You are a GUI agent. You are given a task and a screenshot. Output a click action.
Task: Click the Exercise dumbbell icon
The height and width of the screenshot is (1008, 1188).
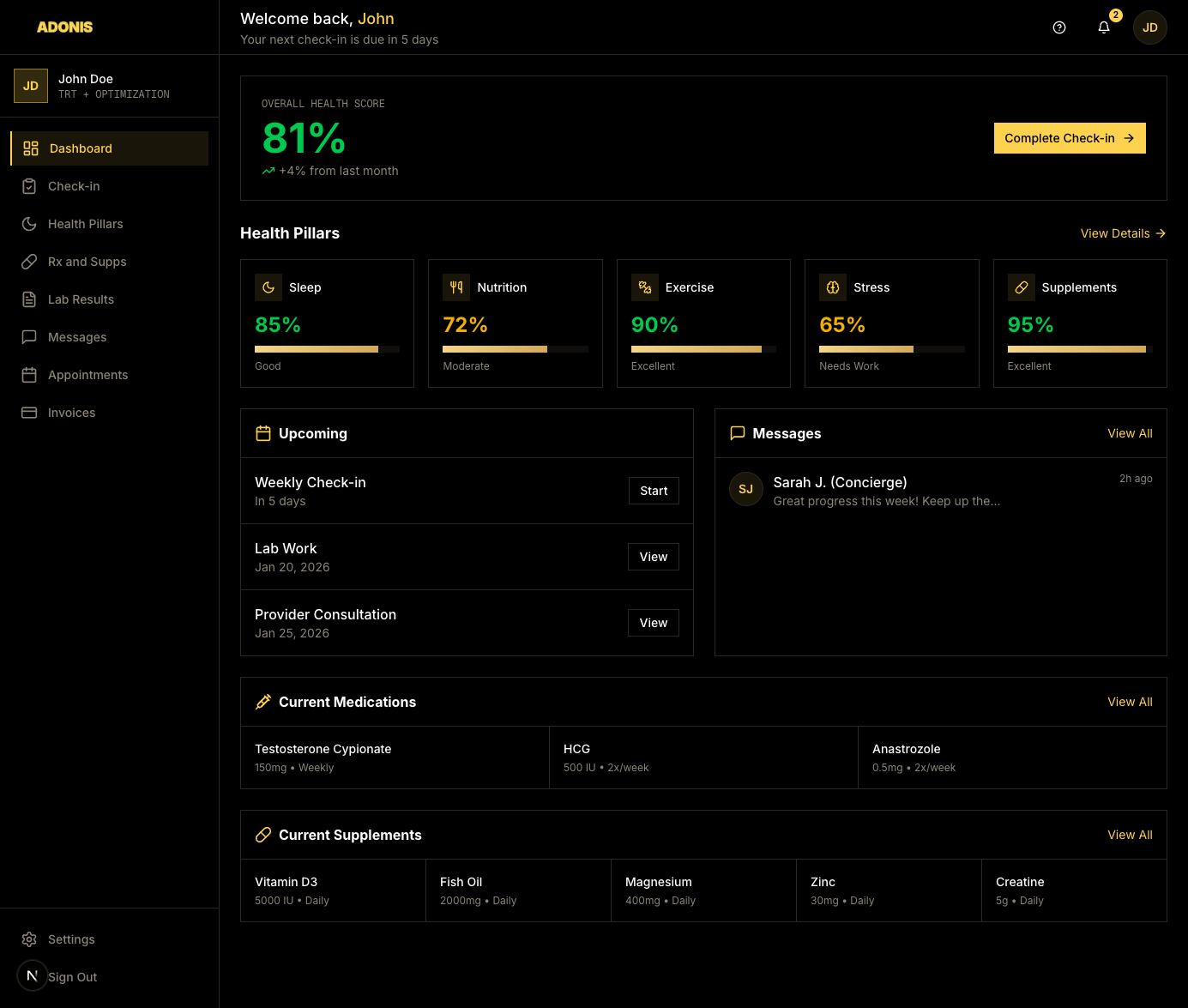click(645, 287)
